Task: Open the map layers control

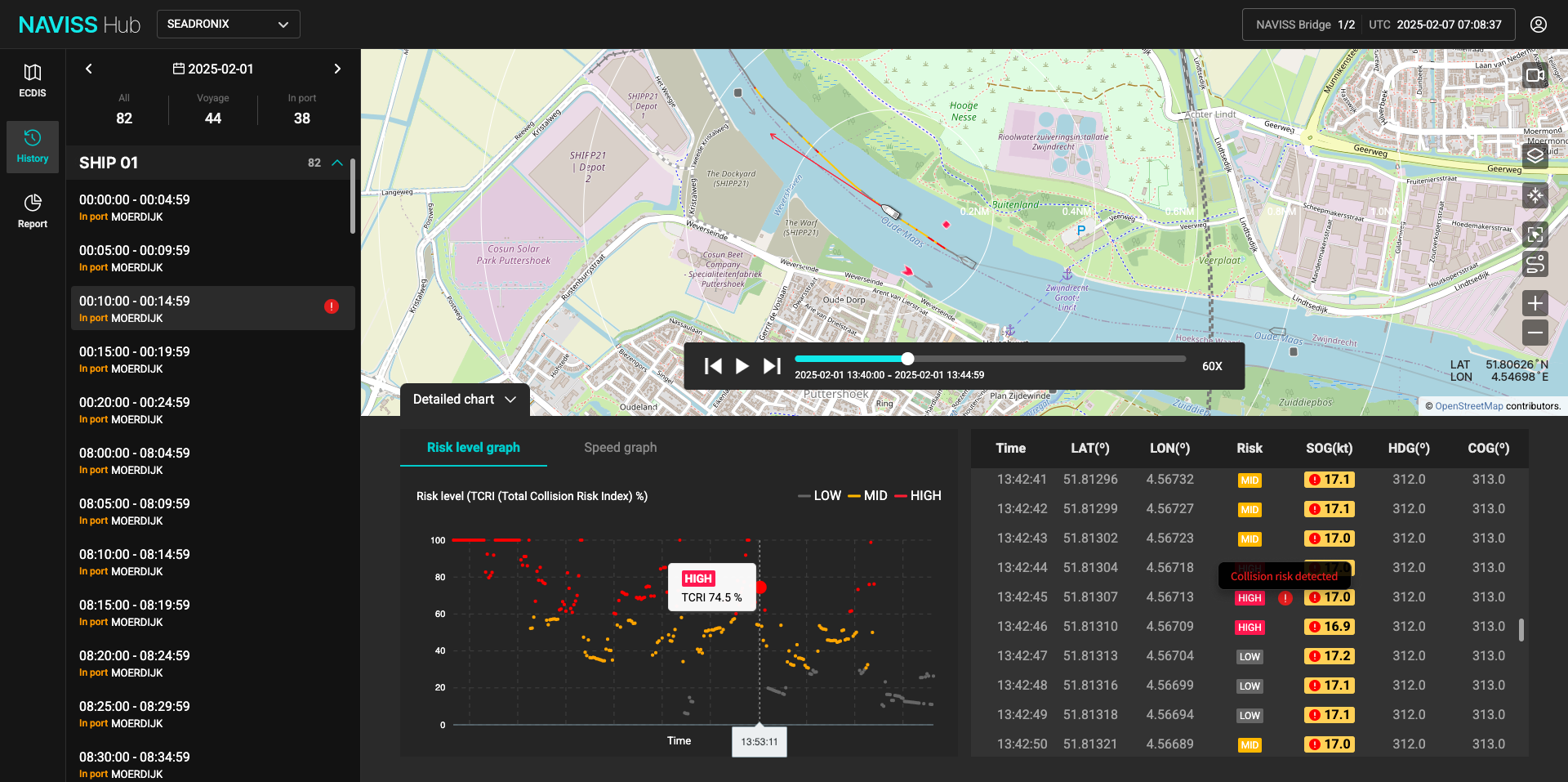Action: pos(1535,155)
